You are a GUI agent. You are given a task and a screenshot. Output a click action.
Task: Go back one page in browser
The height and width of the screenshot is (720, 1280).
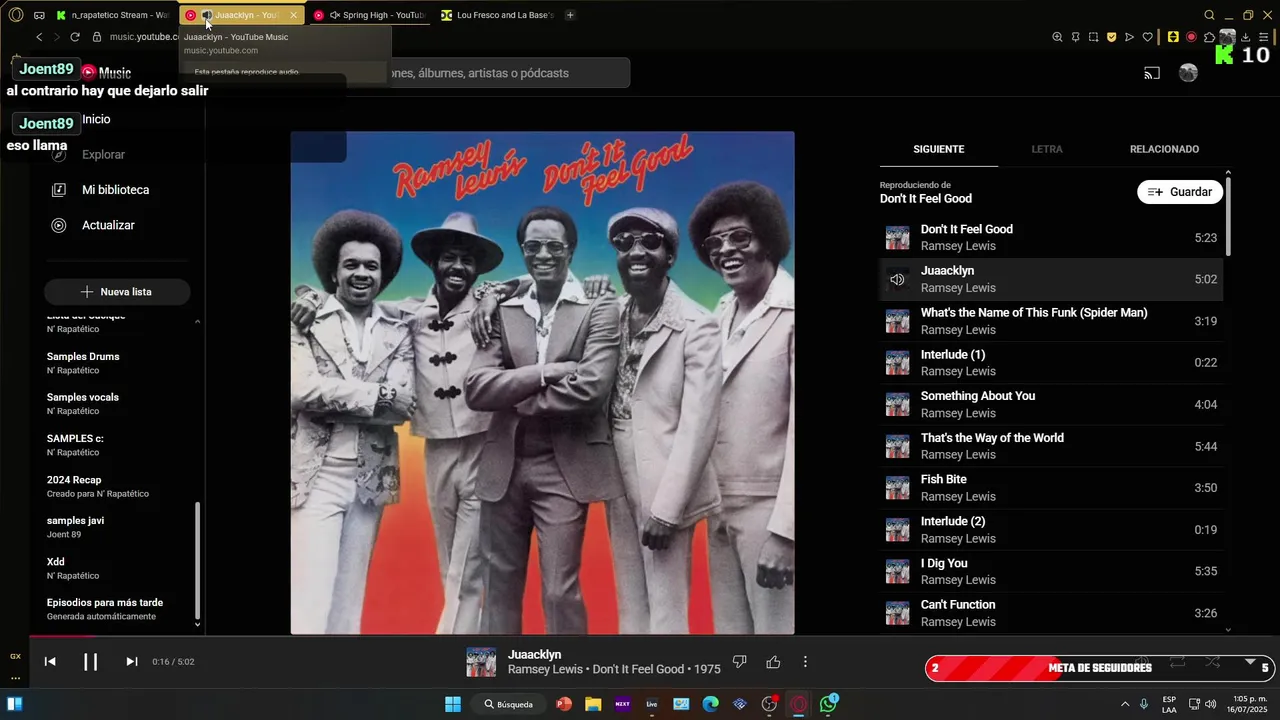click(39, 37)
